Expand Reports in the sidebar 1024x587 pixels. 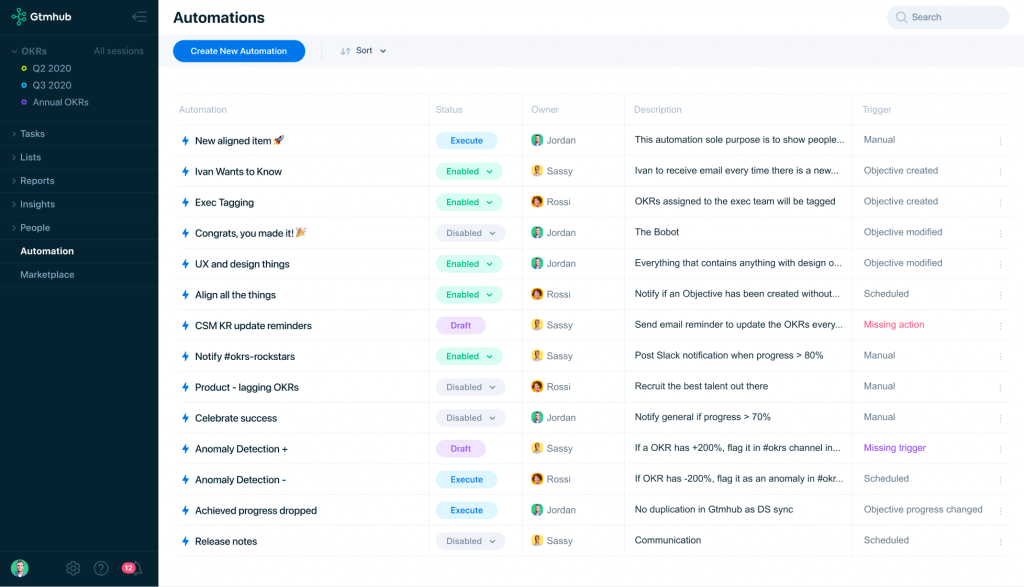pos(14,181)
